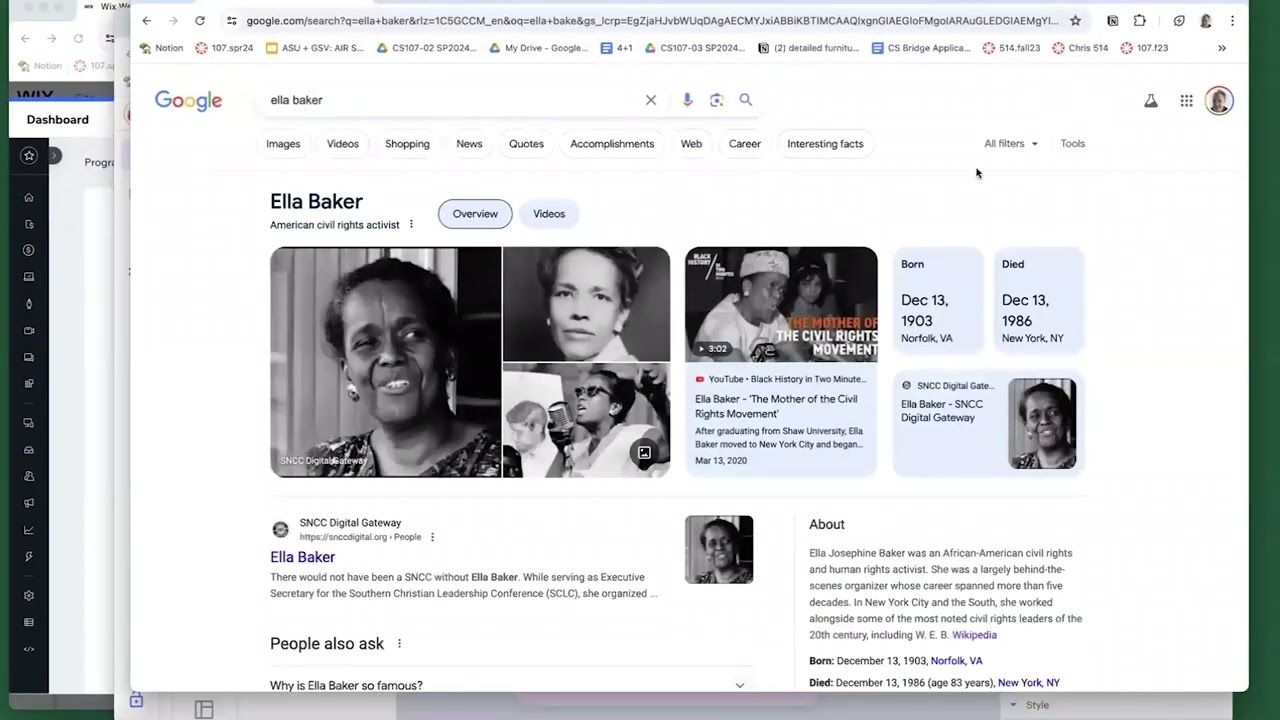This screenshot has height=720, width=1280.
Task: Select the Accomplishments filter
Action: (612, 144)
